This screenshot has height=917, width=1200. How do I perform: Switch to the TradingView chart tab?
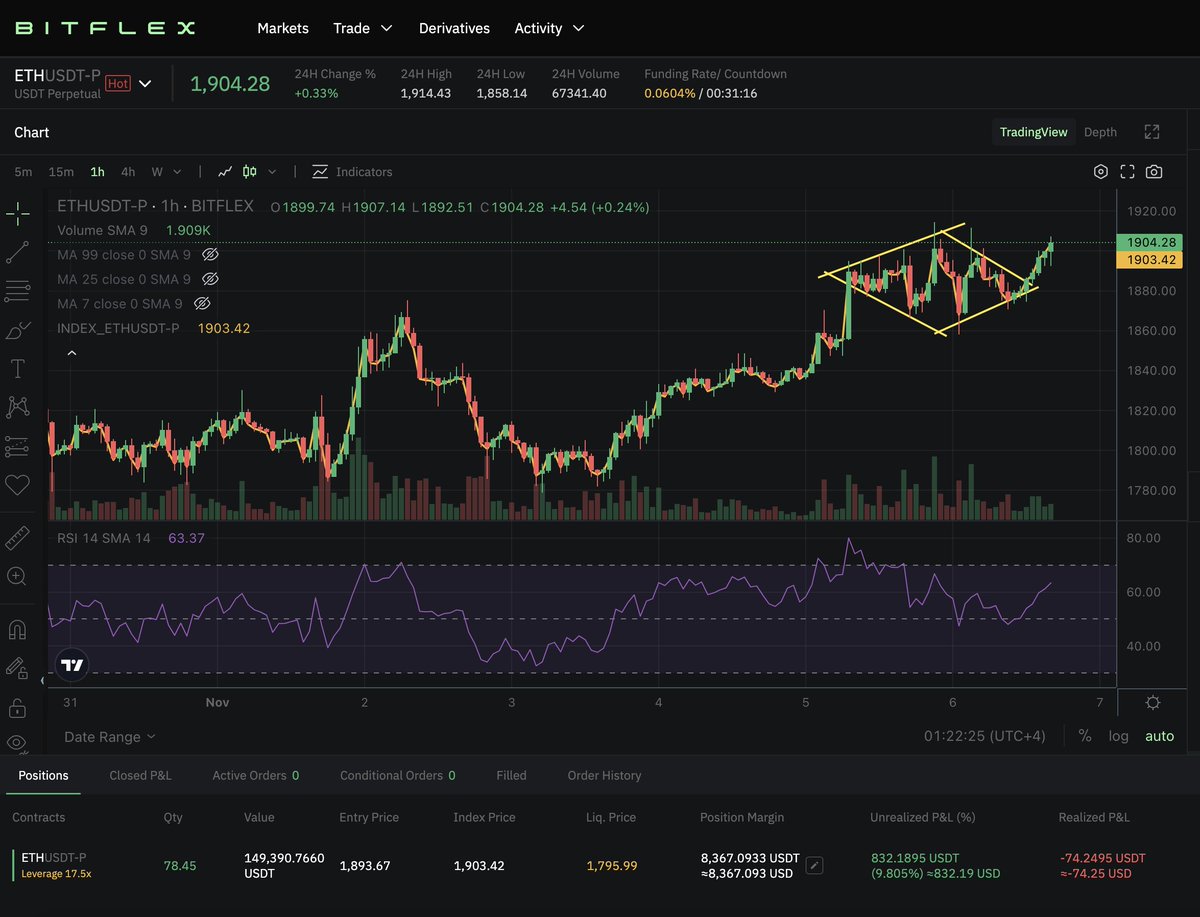click(x=1034, y=132)
